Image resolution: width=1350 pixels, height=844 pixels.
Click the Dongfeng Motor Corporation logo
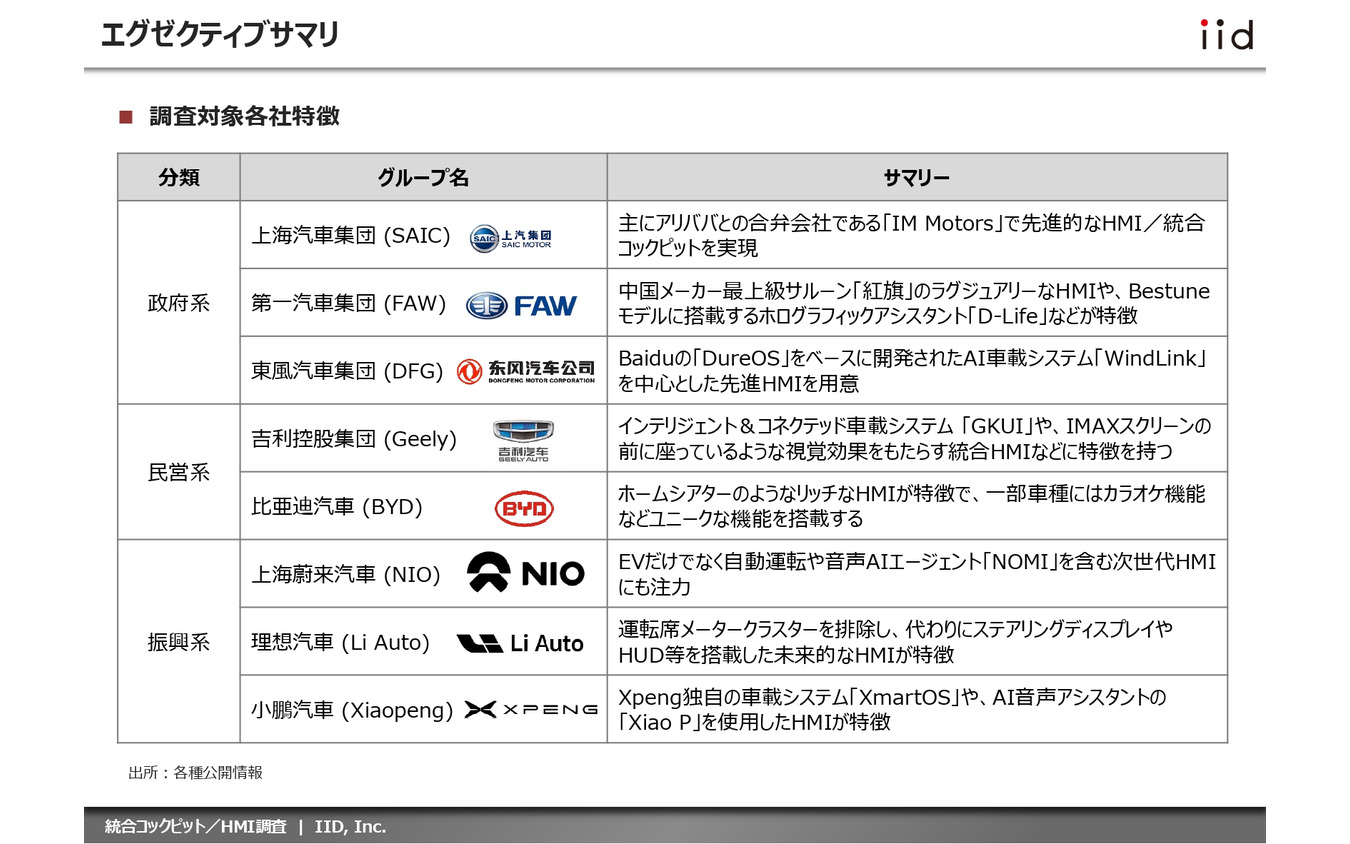[x=526, y=372]
